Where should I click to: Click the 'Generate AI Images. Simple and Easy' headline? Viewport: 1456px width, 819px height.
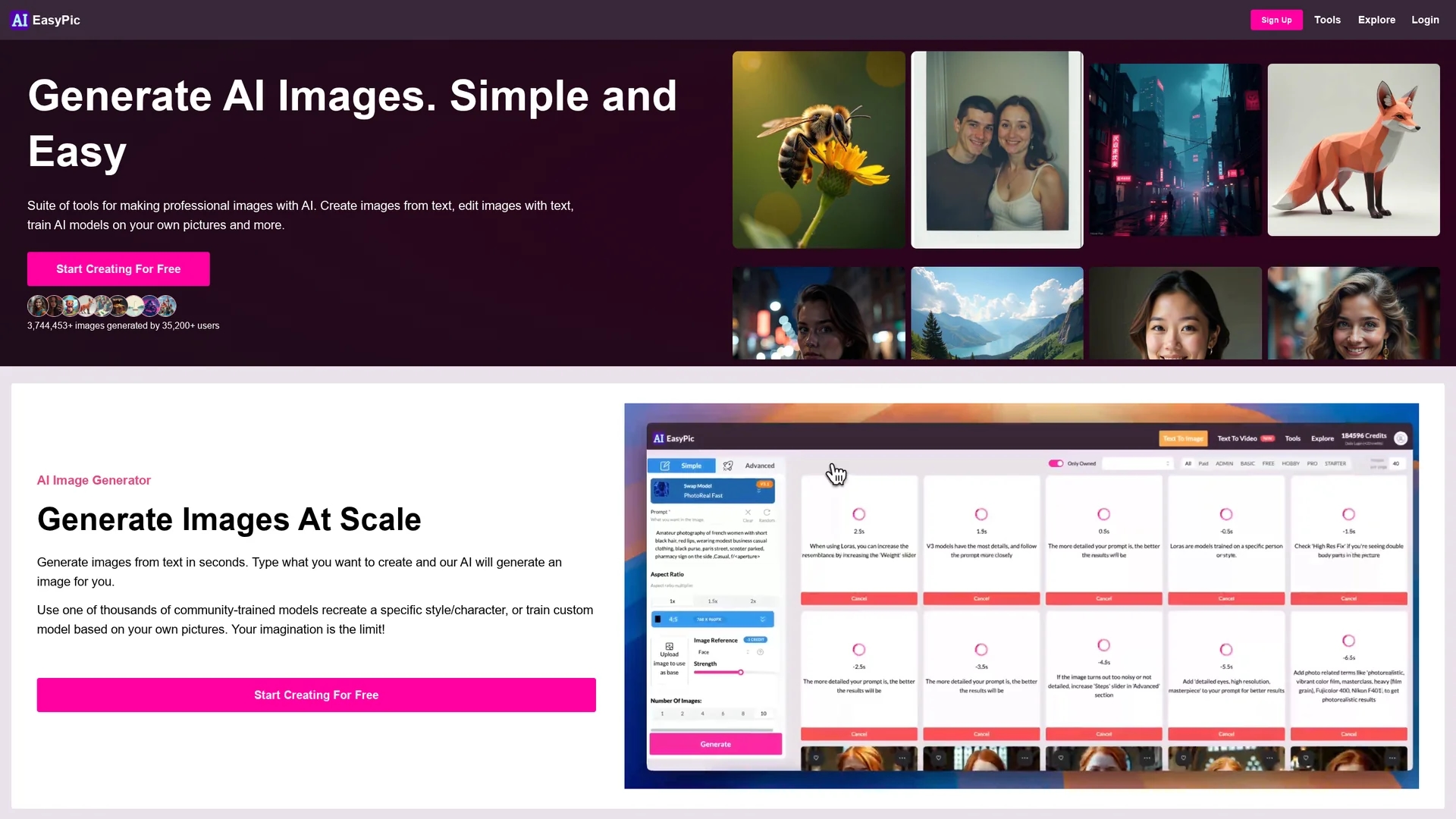pos(353,124)
